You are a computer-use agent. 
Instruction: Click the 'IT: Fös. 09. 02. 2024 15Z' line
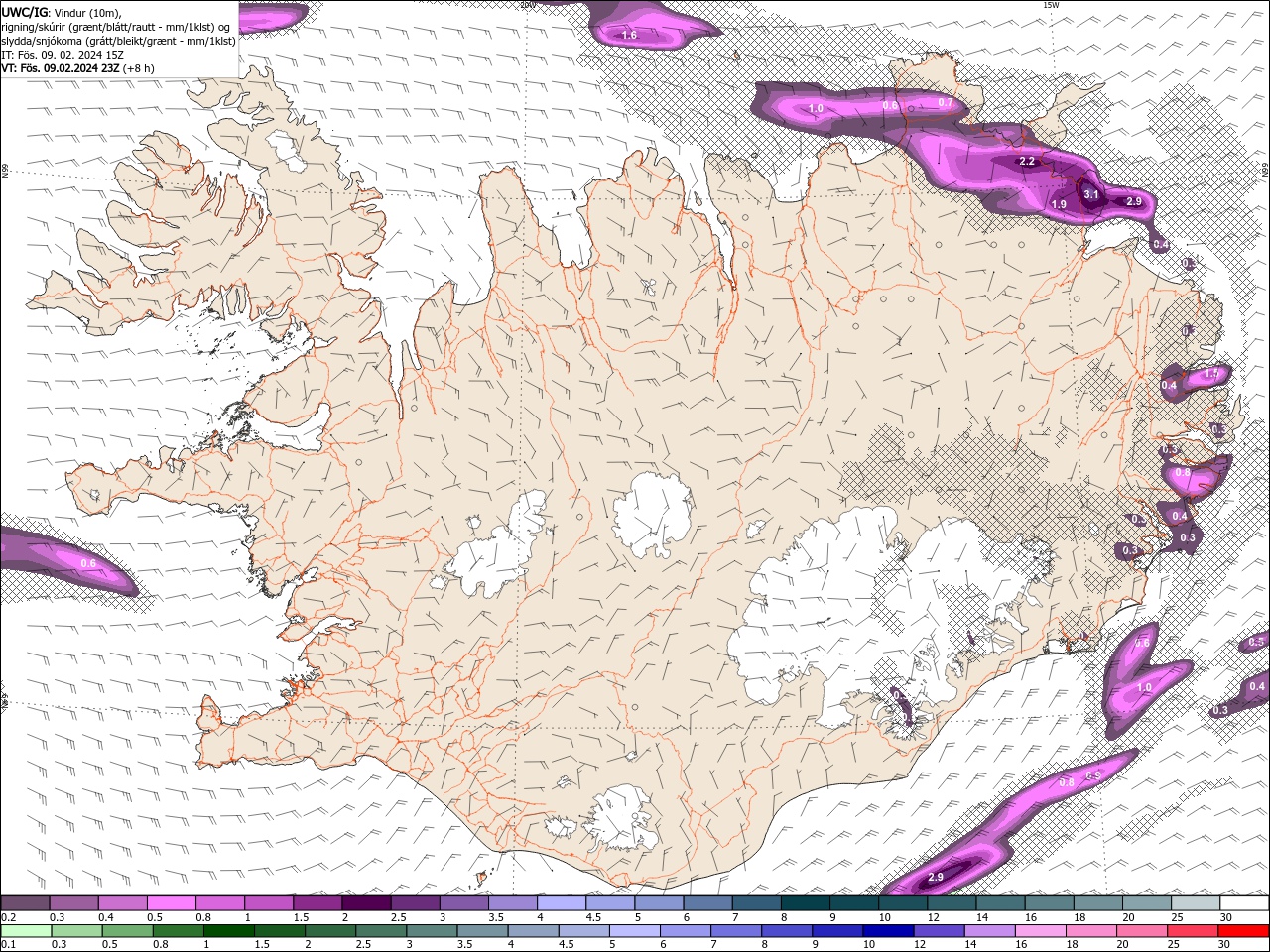[62, 55]
